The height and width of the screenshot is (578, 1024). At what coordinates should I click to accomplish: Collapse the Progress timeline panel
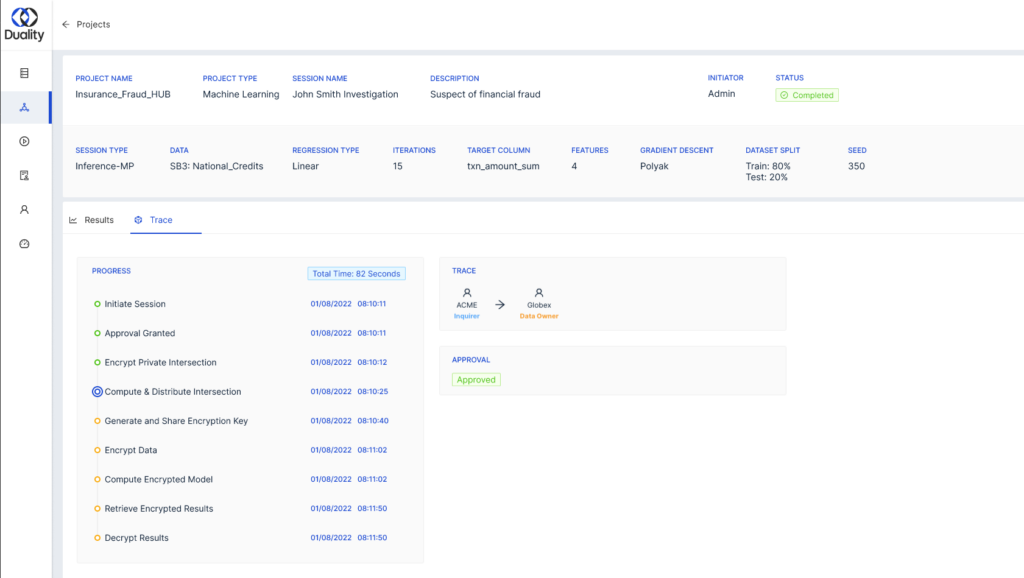coord(111,270)
